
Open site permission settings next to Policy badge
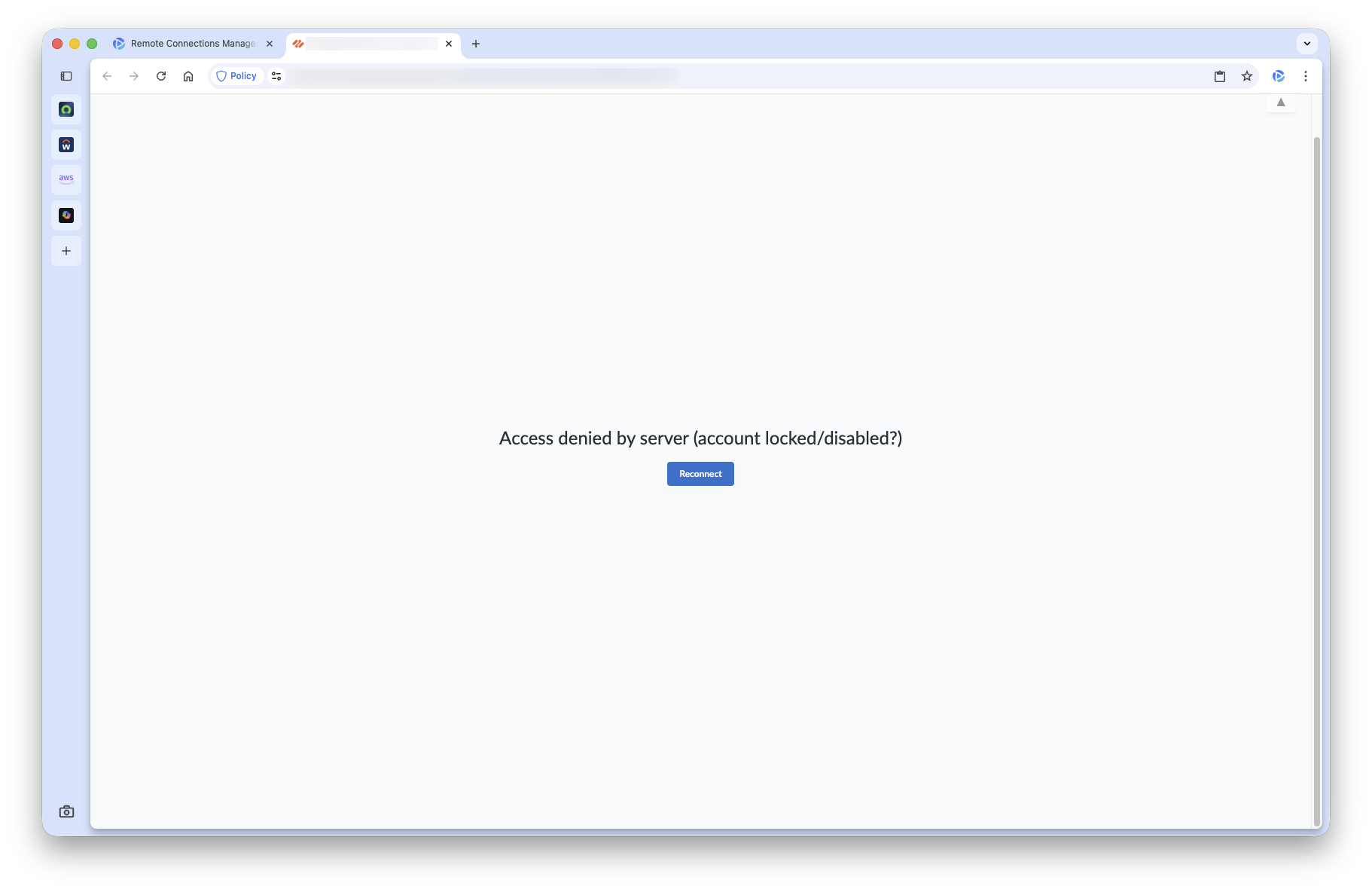[276, 76]
